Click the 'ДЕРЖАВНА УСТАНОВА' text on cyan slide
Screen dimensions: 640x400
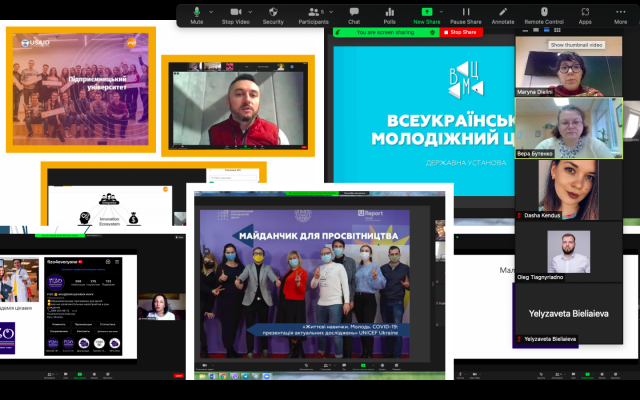pyautogui.click(x=466, y=163)
